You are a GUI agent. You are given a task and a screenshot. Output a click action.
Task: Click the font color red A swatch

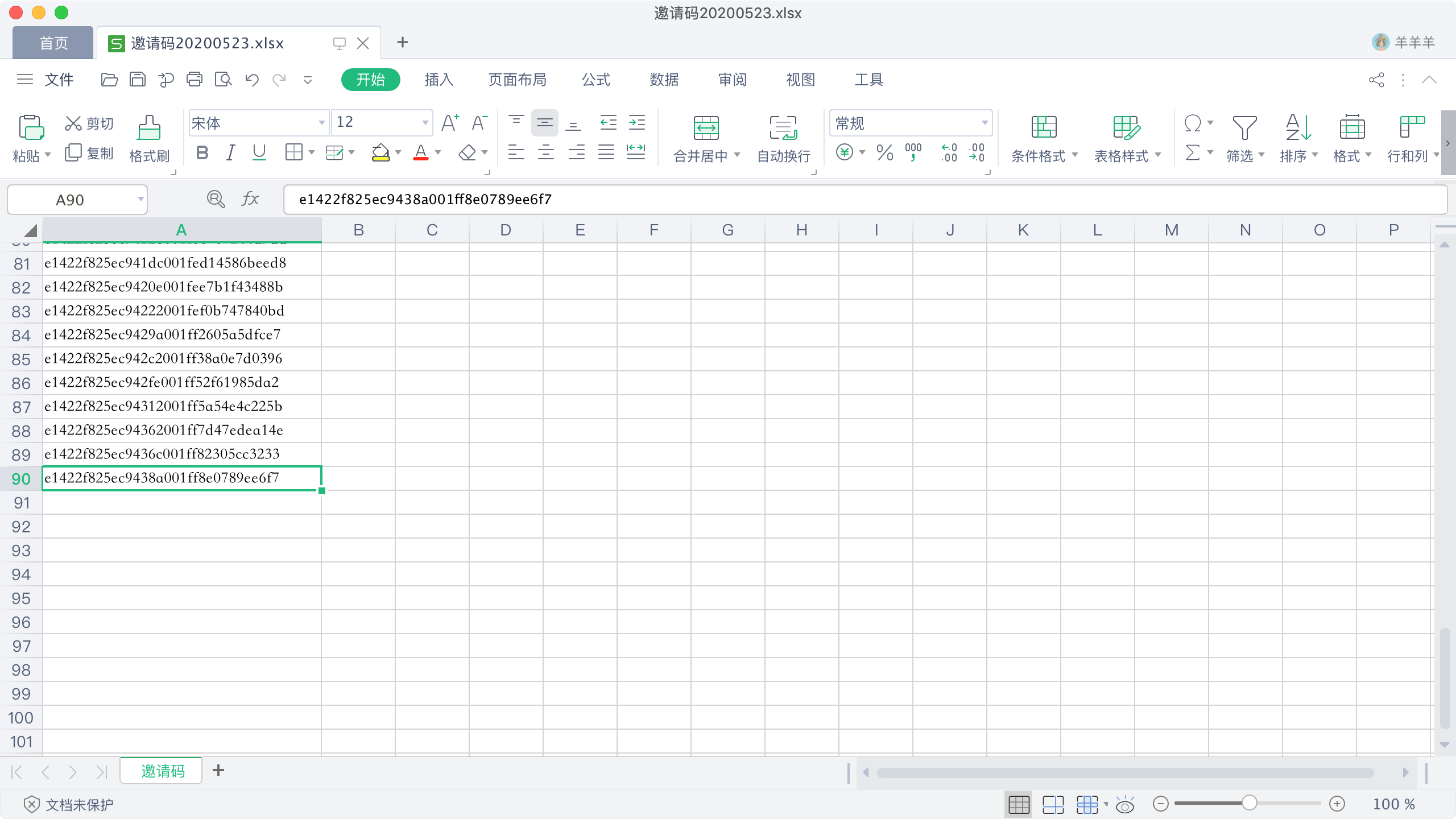coord(421,153)
